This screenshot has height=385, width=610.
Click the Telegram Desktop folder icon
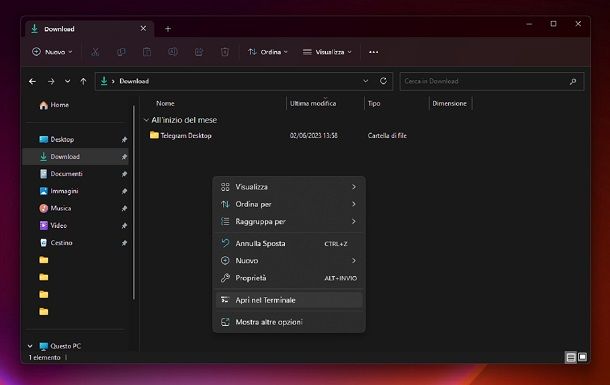[154, 135]
